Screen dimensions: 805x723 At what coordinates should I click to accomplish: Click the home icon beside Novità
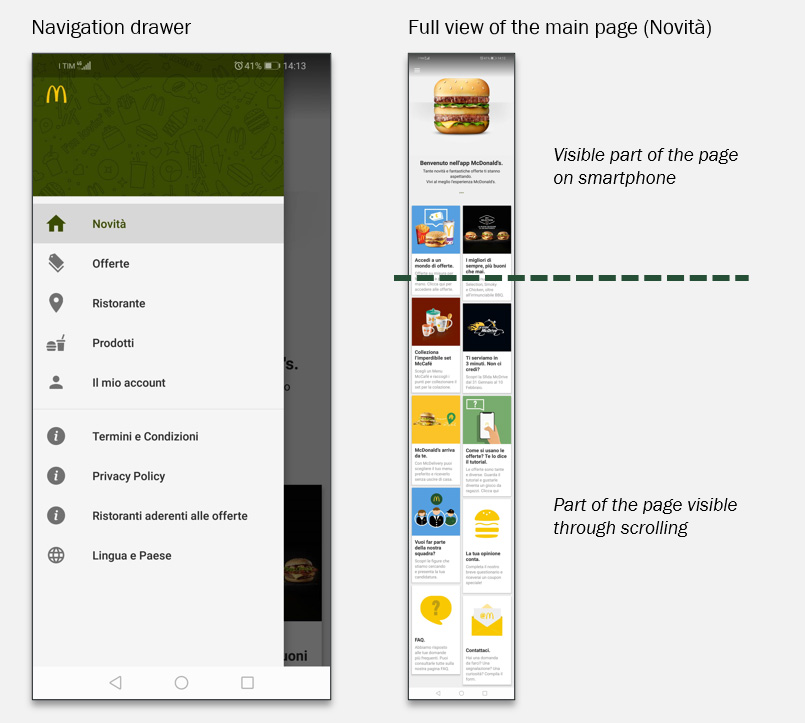(57, 224)
